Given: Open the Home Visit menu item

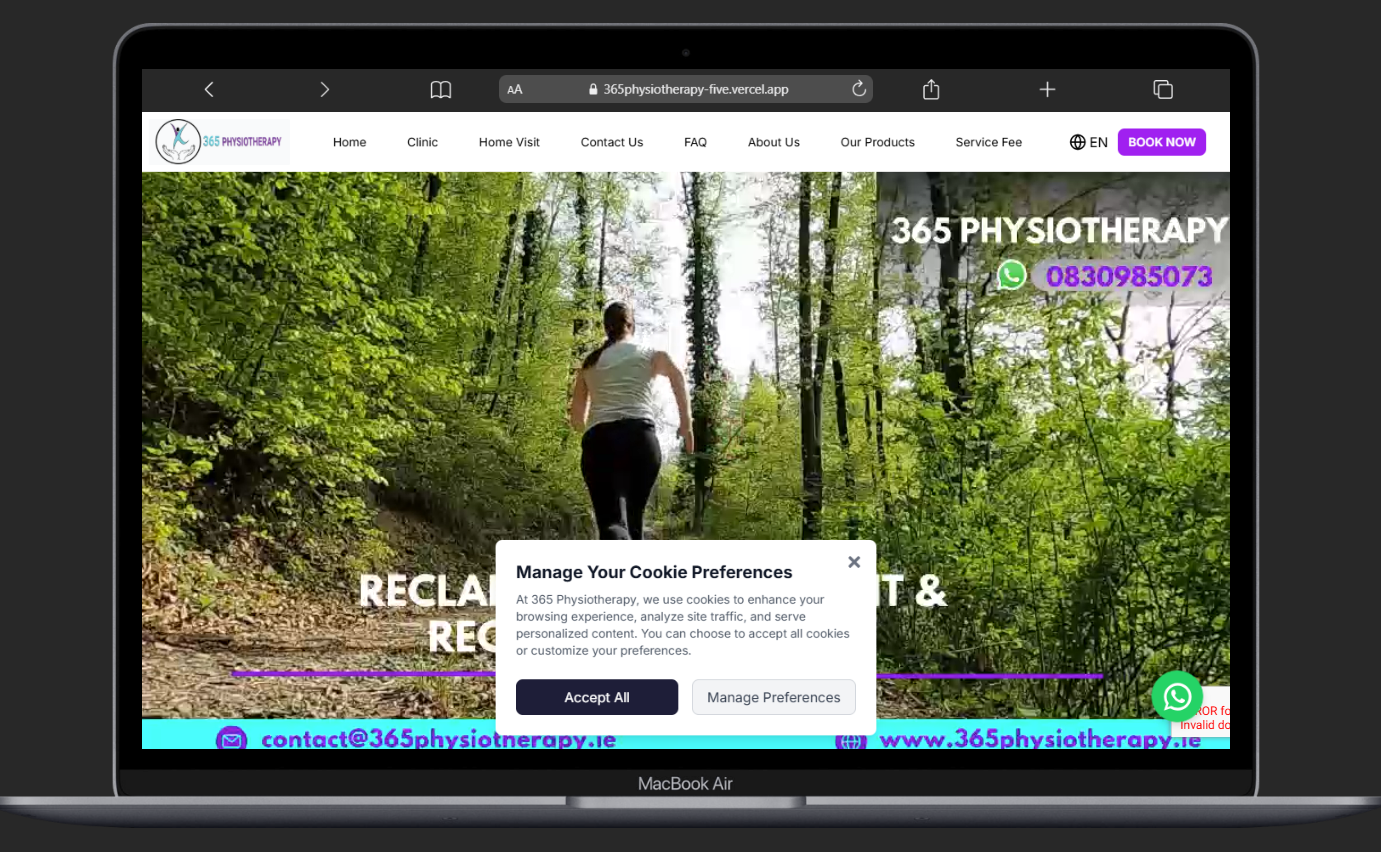Looking at the screenshot, I should pyautogui.click(x=509, y=142).
